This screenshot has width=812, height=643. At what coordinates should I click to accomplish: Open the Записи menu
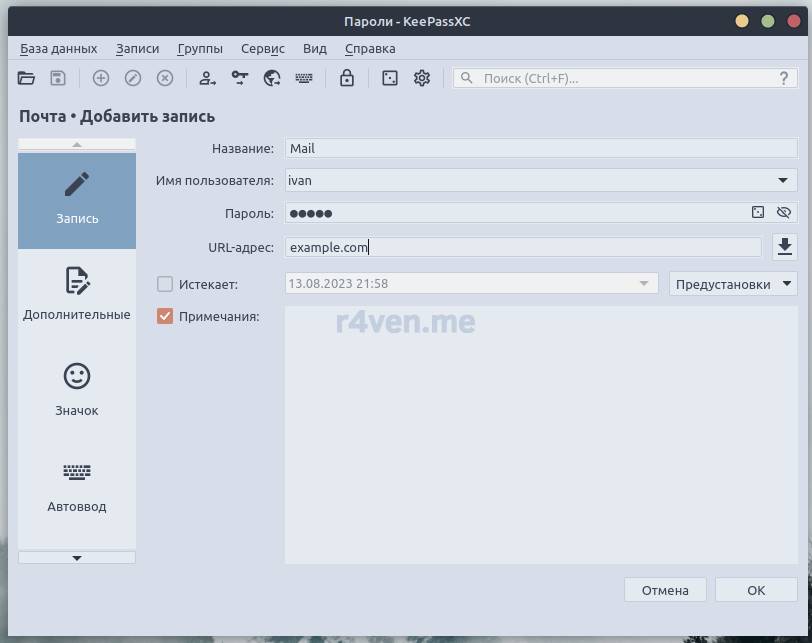point(137,48)
